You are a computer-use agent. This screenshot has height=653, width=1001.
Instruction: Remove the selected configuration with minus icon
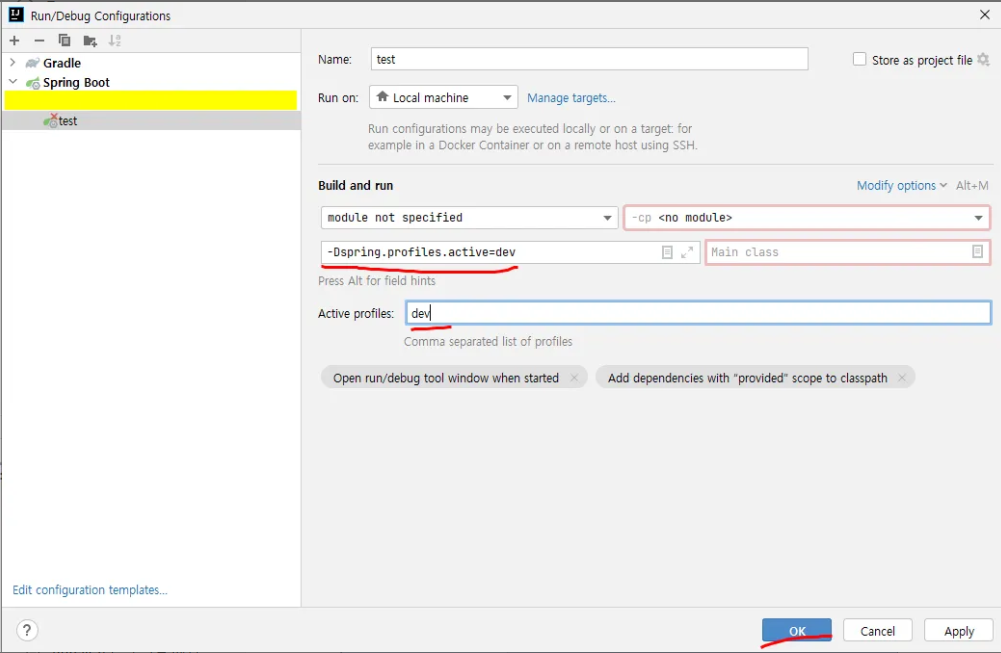pyautogui.click(x=39, y=41)
